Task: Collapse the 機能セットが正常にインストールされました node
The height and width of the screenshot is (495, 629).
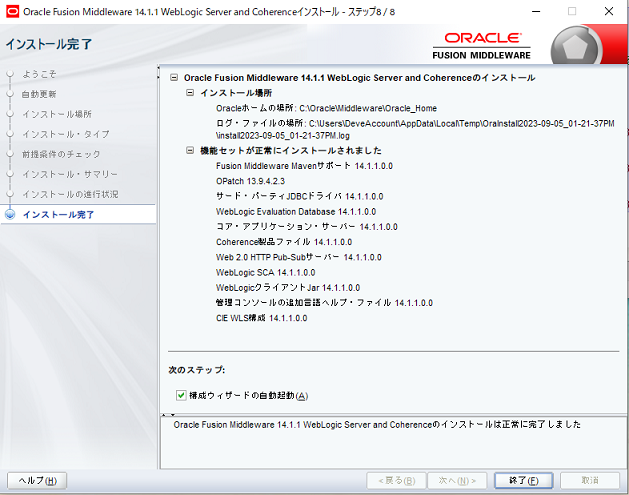Action: click(x=190, y=150)
